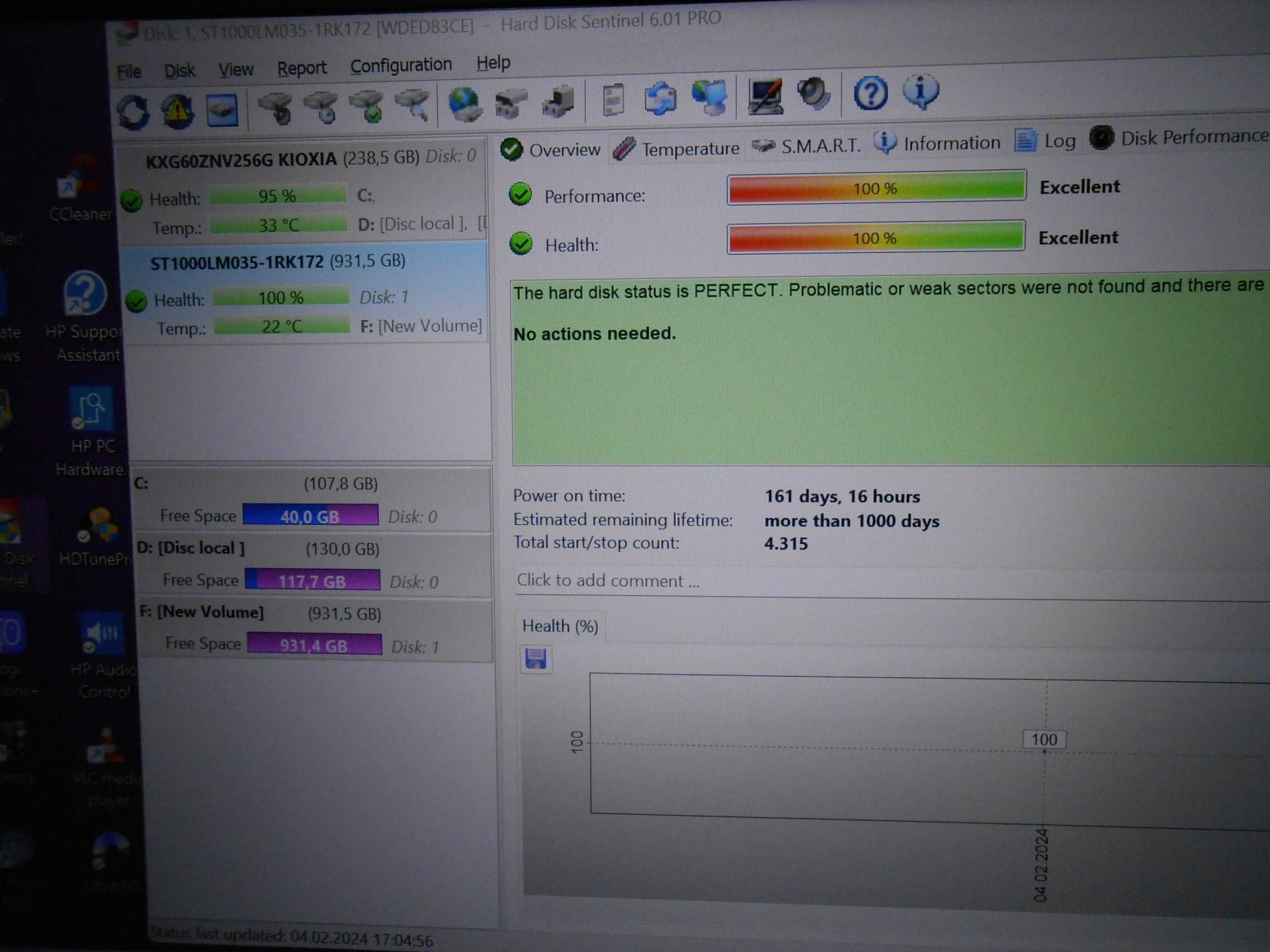Click the KIOXIA 95 % health bar
Image resolution: width=1270 pixels, height=952 pixels.
pyautogui.click(x=277, y=195)
